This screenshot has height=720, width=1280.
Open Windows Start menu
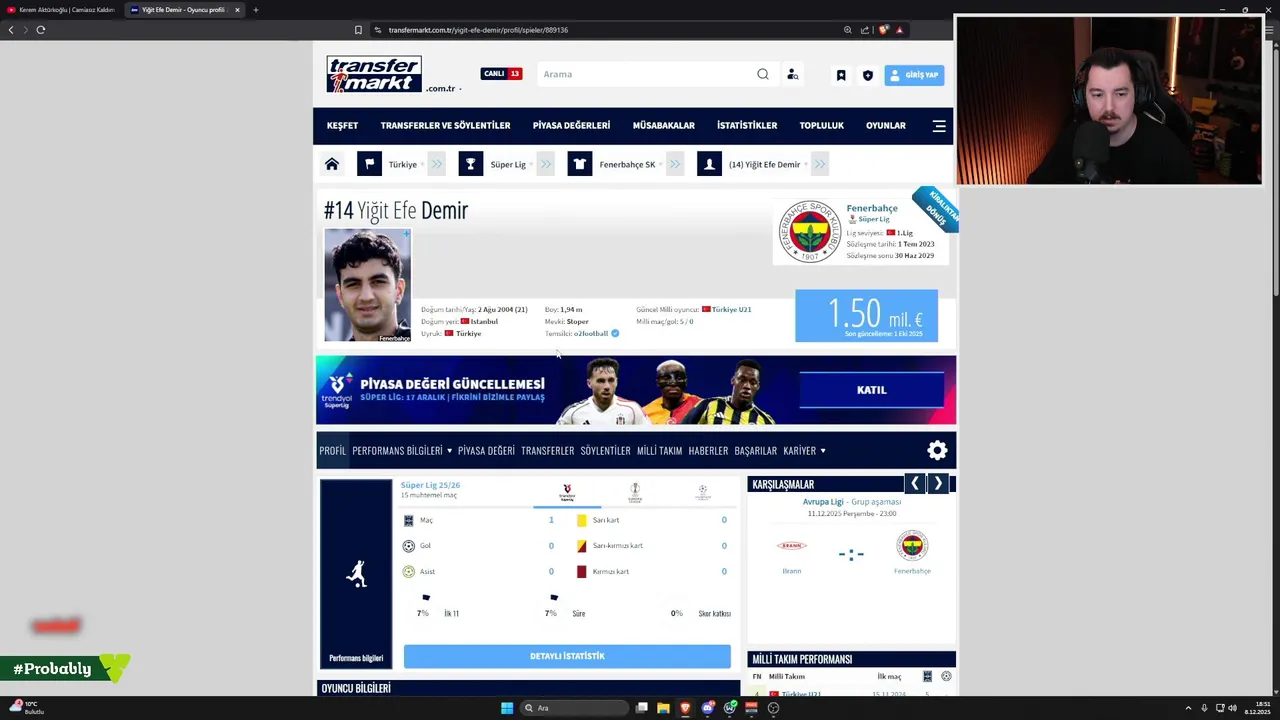tap(507, 708)
